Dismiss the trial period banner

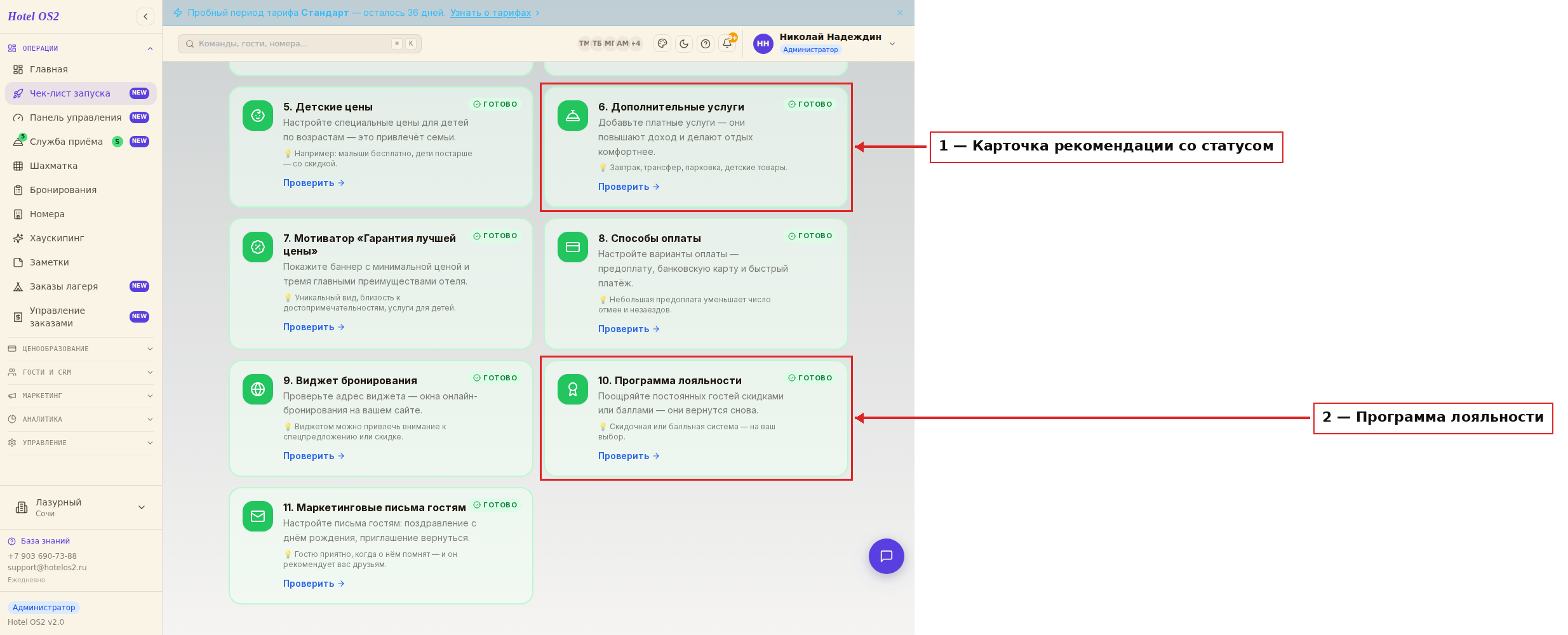pyautogui.click(x=900, y=13)
